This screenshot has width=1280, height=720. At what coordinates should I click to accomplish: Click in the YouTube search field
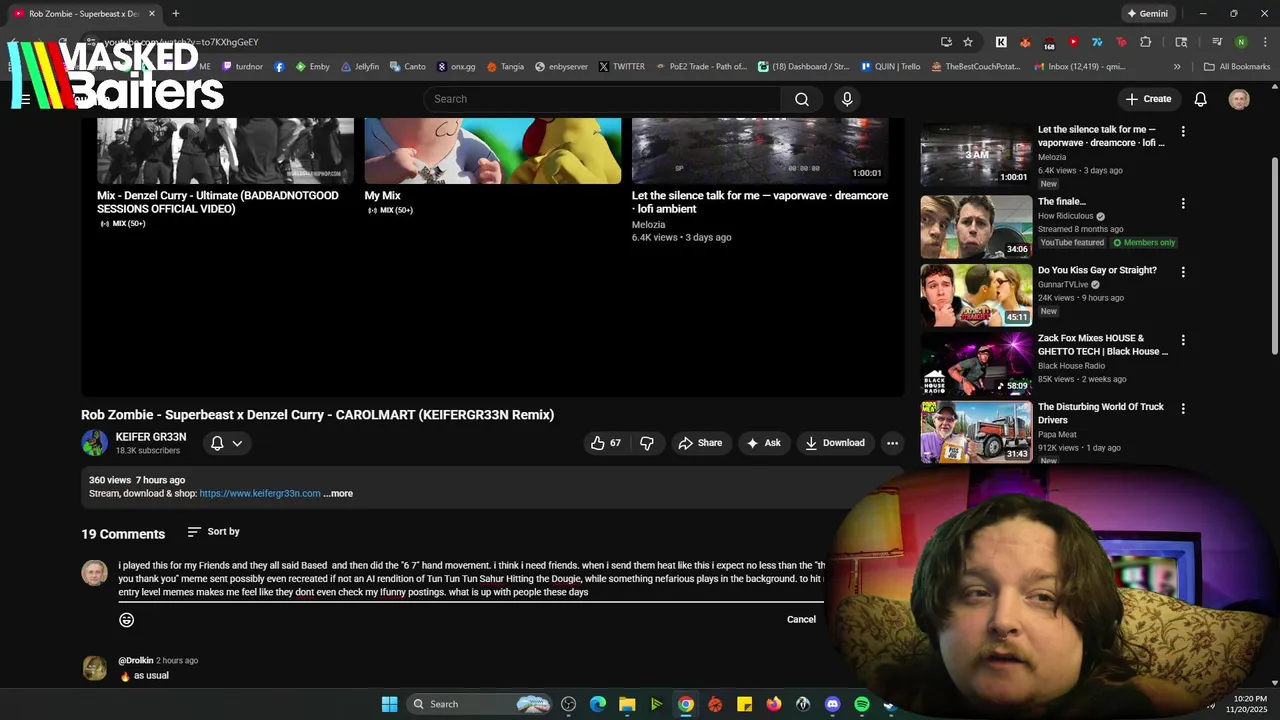coord(602,99)
